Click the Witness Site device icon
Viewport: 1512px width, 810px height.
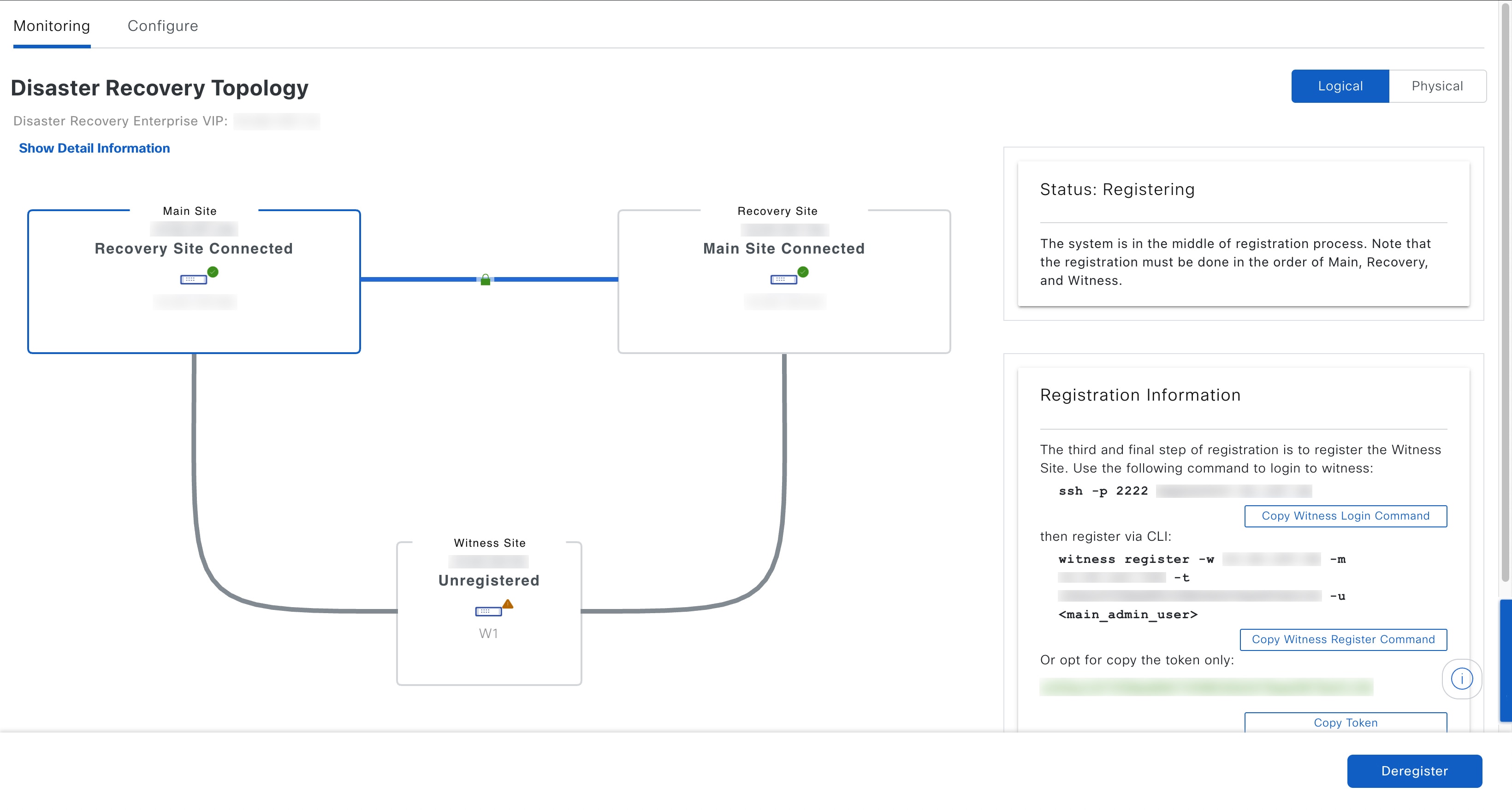(x=488, y=612)
